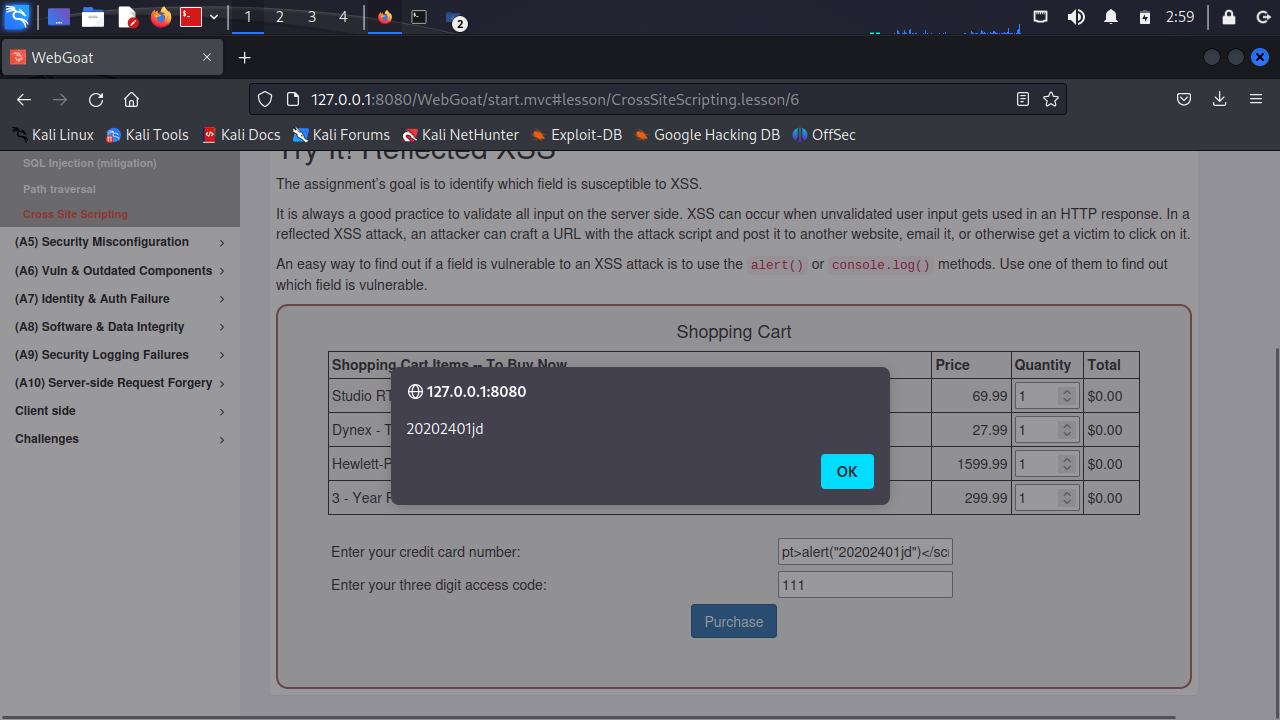Screen dimensions: 1280x720
Task: Click the three digit access code field
Action: pos(865,585)
